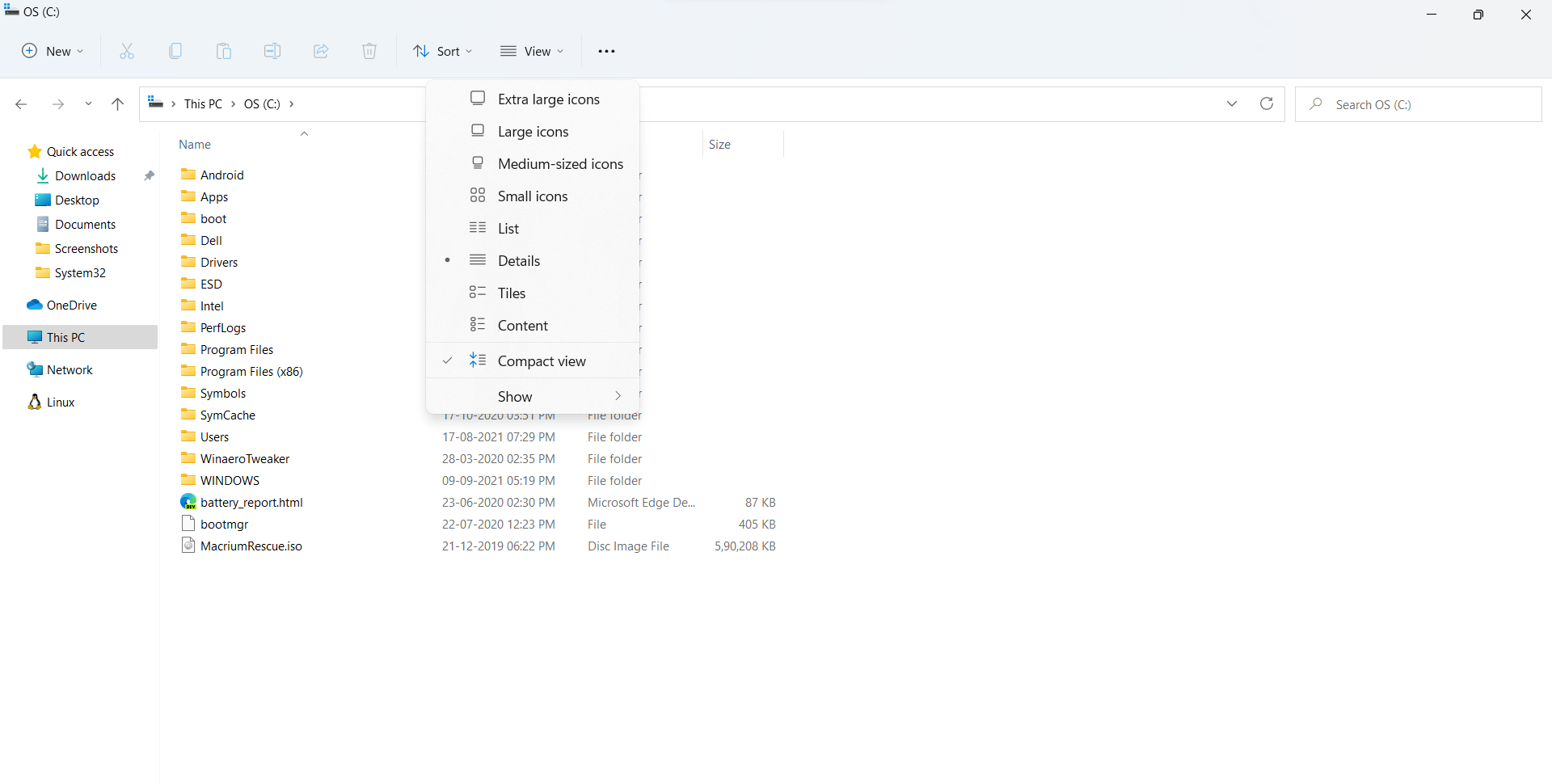Click the OneDrive cloud icon
Screen dimensions: 1552x784
coord(34,305)
